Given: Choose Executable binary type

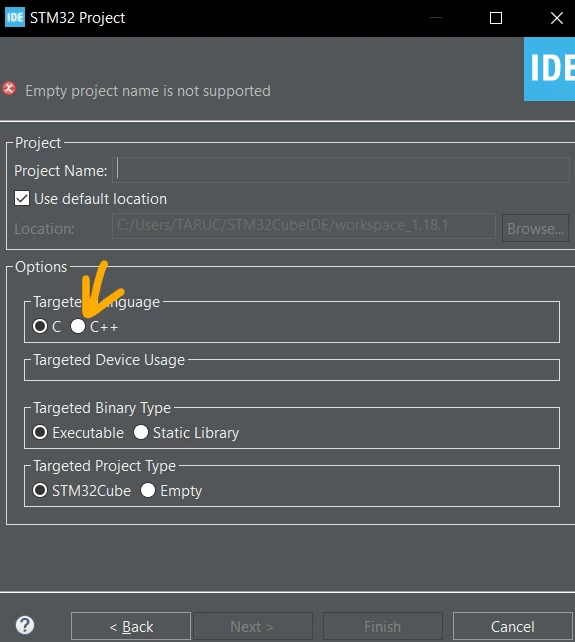Looking at the screenshot, I should click(x=40, y=432).
